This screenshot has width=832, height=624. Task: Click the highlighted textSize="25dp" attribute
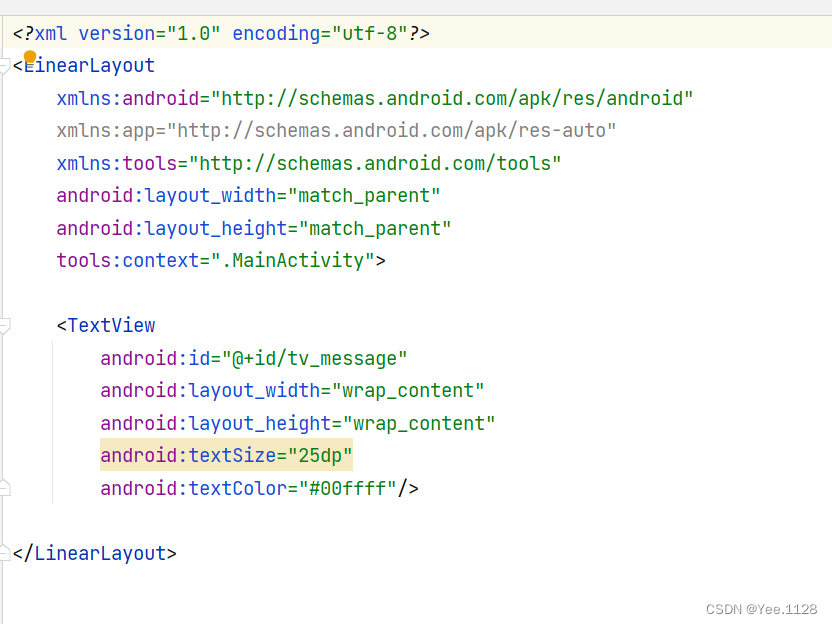click(226, 455)
